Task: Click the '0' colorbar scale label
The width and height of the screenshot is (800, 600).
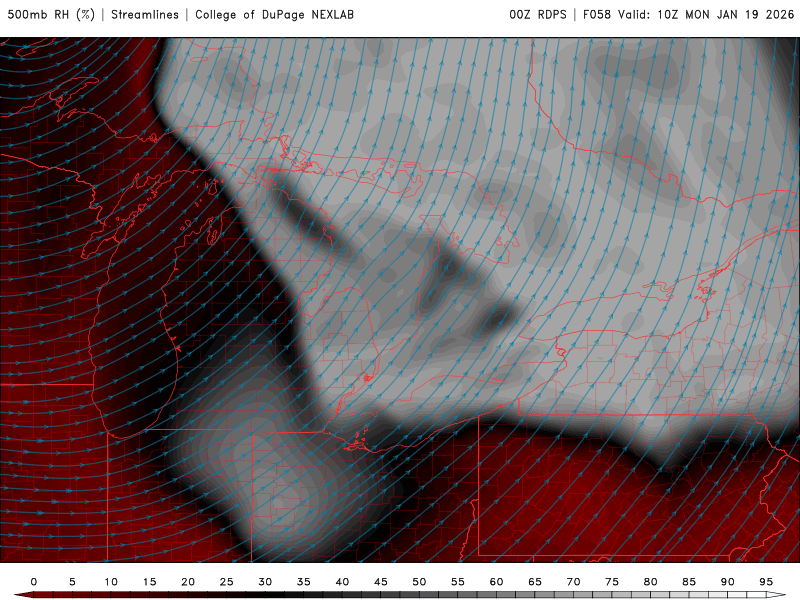Action: coord(34,582)
